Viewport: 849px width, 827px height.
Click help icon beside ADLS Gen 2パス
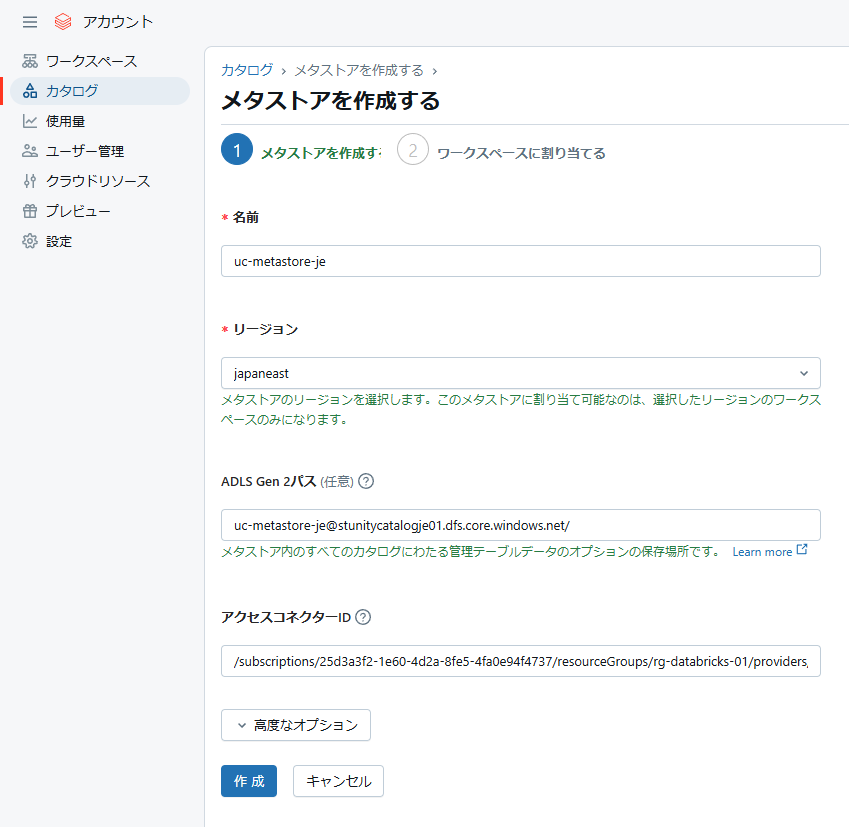(366, 481)
